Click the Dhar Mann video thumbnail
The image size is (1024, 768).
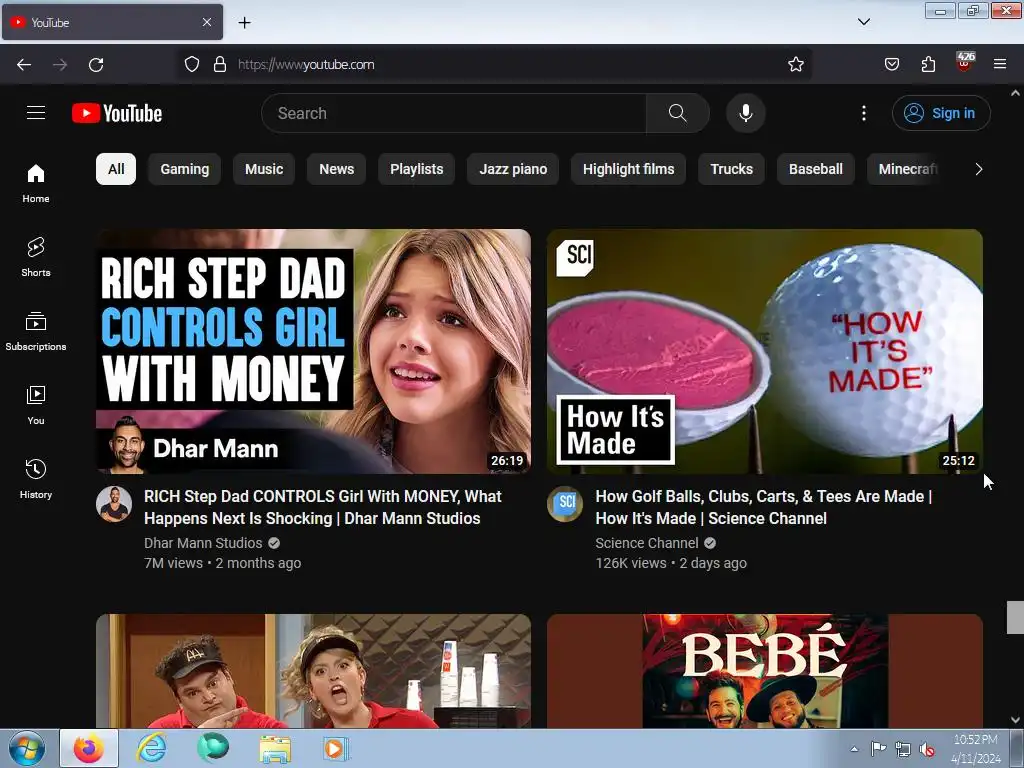tap(313, 351)
